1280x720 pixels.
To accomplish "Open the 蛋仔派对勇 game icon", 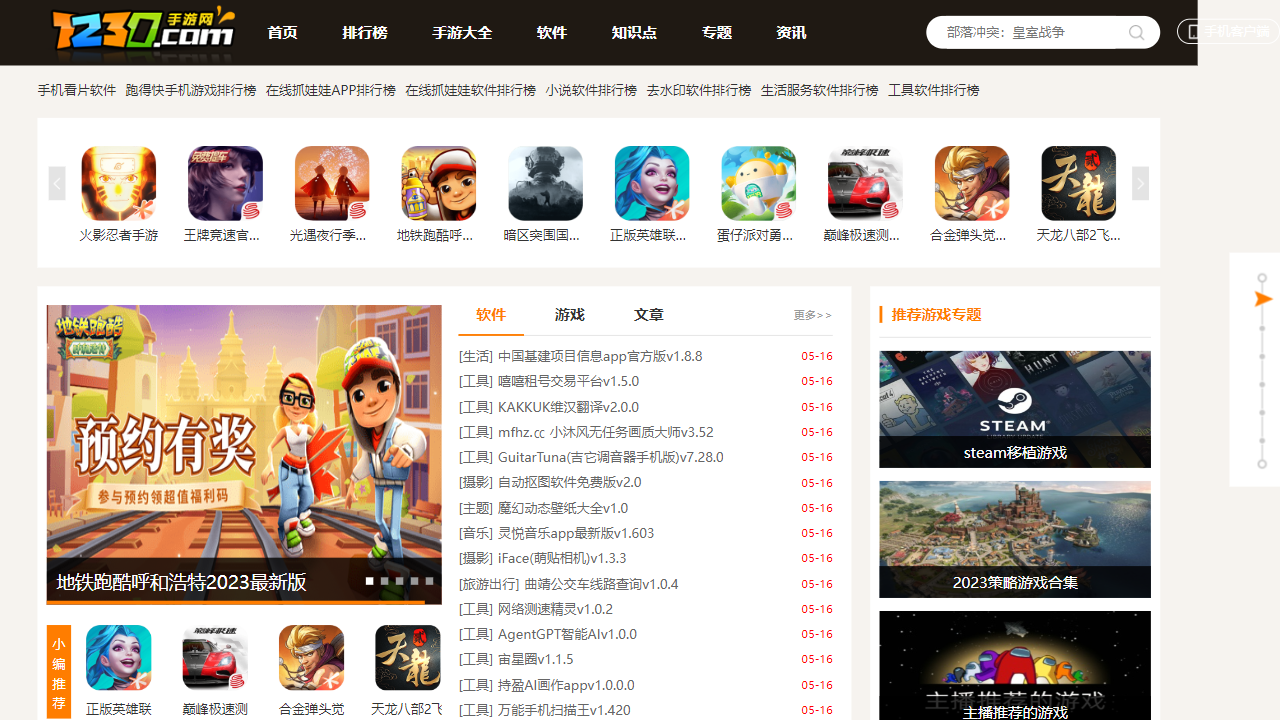I will 759,184.
